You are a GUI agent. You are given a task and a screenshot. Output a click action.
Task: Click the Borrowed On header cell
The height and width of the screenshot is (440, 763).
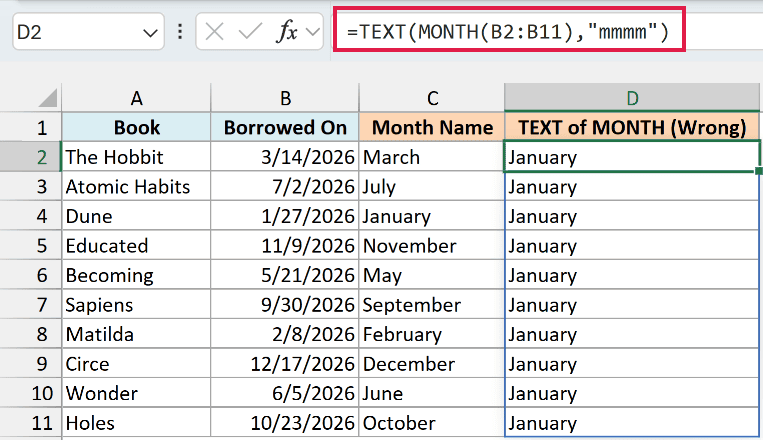point(285,128)
